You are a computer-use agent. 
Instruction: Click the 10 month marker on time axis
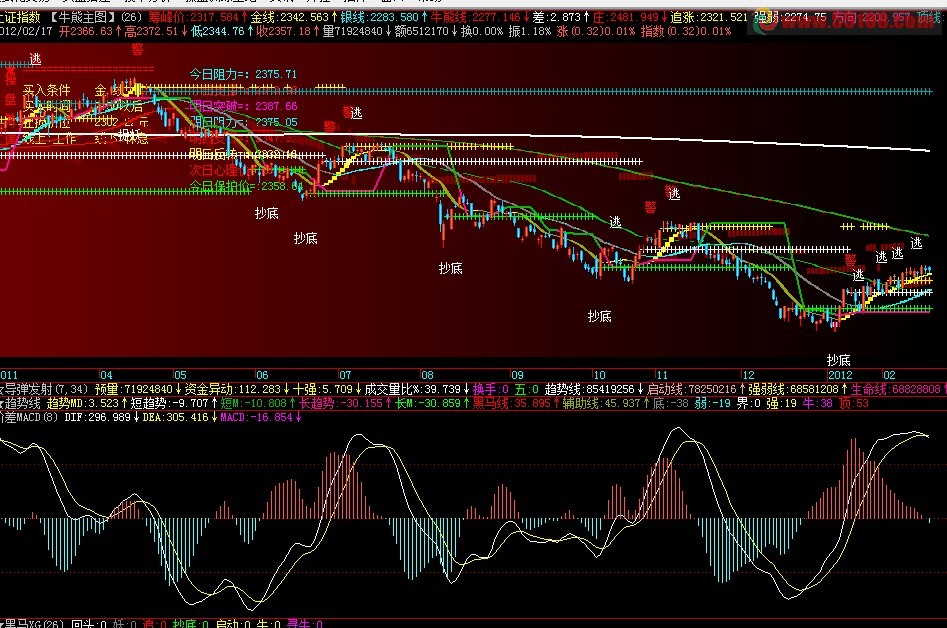[x=599, y=375]
